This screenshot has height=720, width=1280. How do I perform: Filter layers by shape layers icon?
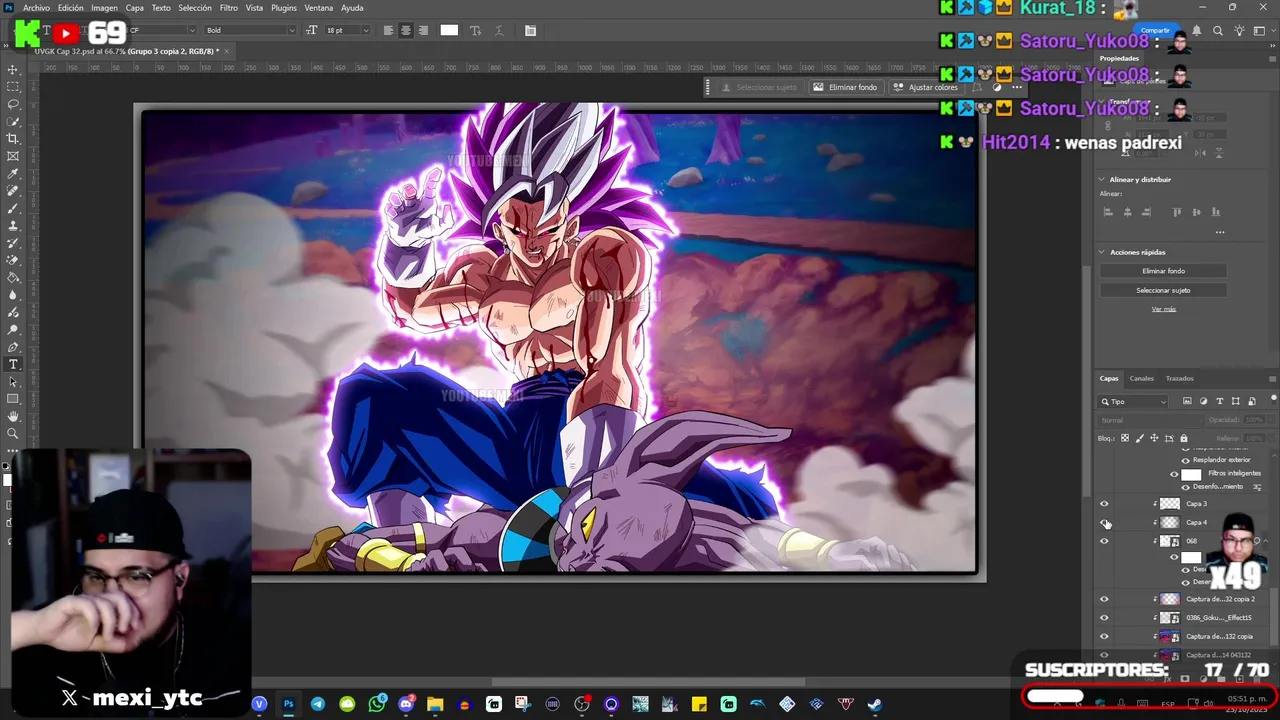(1235, 401)
